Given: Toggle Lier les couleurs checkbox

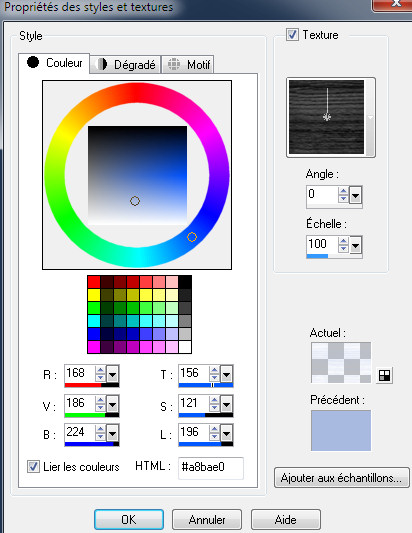Looking at the screenshot, I should pos(33,466).
